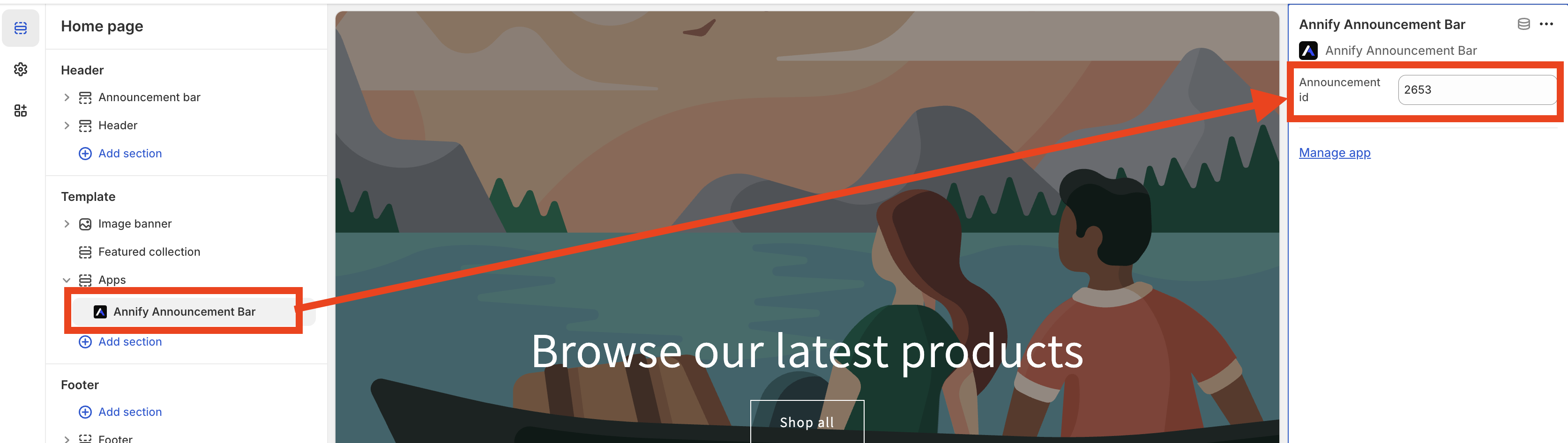The image size is (1568, 443).
Task: Click the plus icon under Header group
Action: point(85,153)
